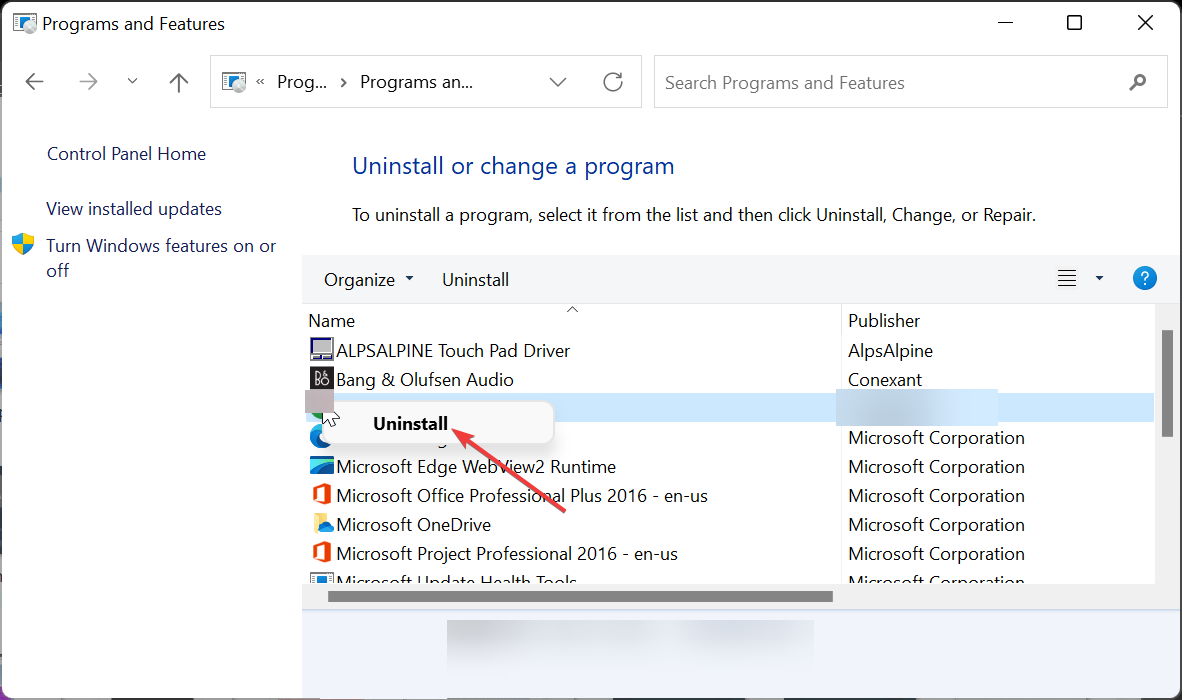
Task: Open the View installed updates link
Action: (133, 208)
